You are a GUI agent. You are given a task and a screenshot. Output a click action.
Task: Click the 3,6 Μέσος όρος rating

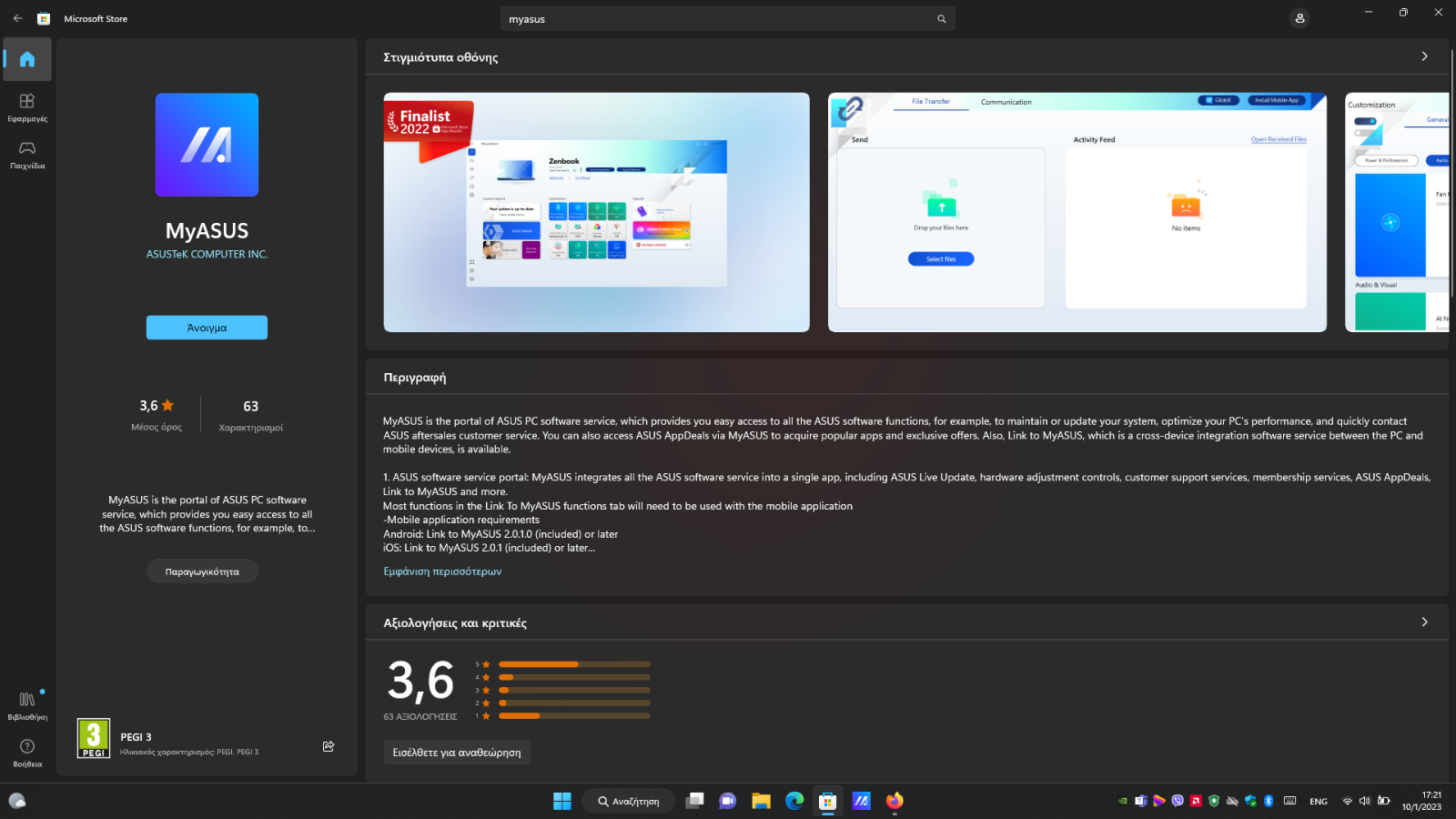(x=157, y=414)
